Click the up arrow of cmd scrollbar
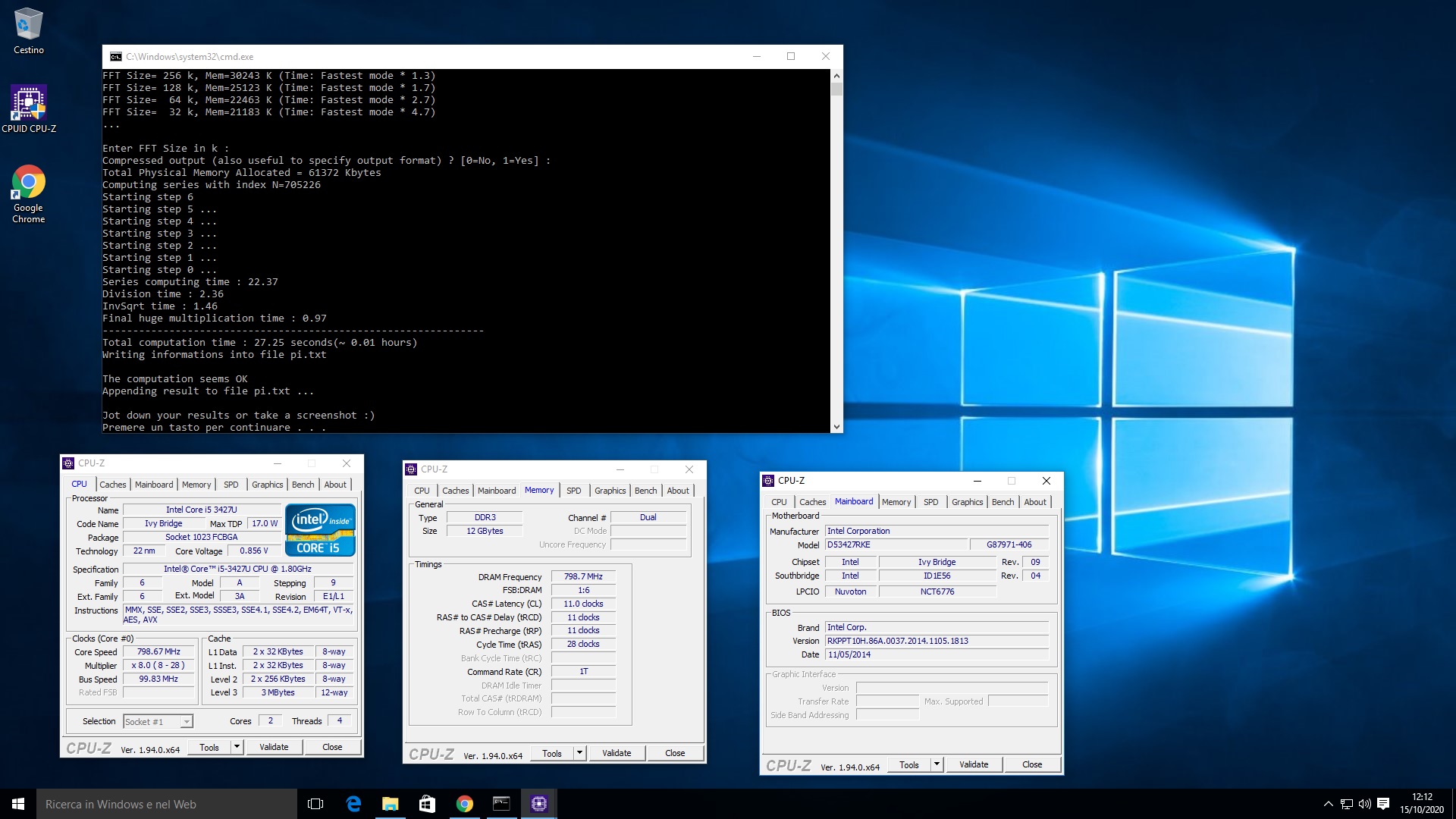The width and height of the screenshot is (1456, 819). [x=836, y=76]
